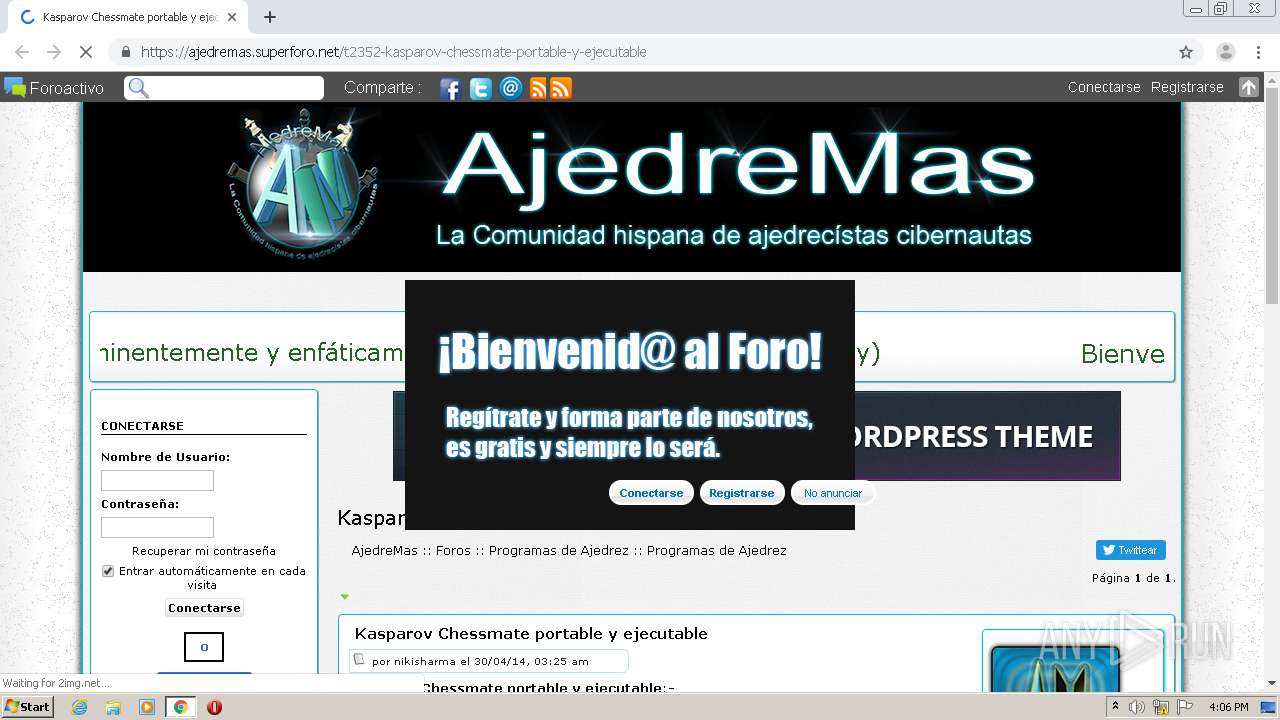Go forward in browser history
Screen dimensions: 1280x720
coord(54,52)
